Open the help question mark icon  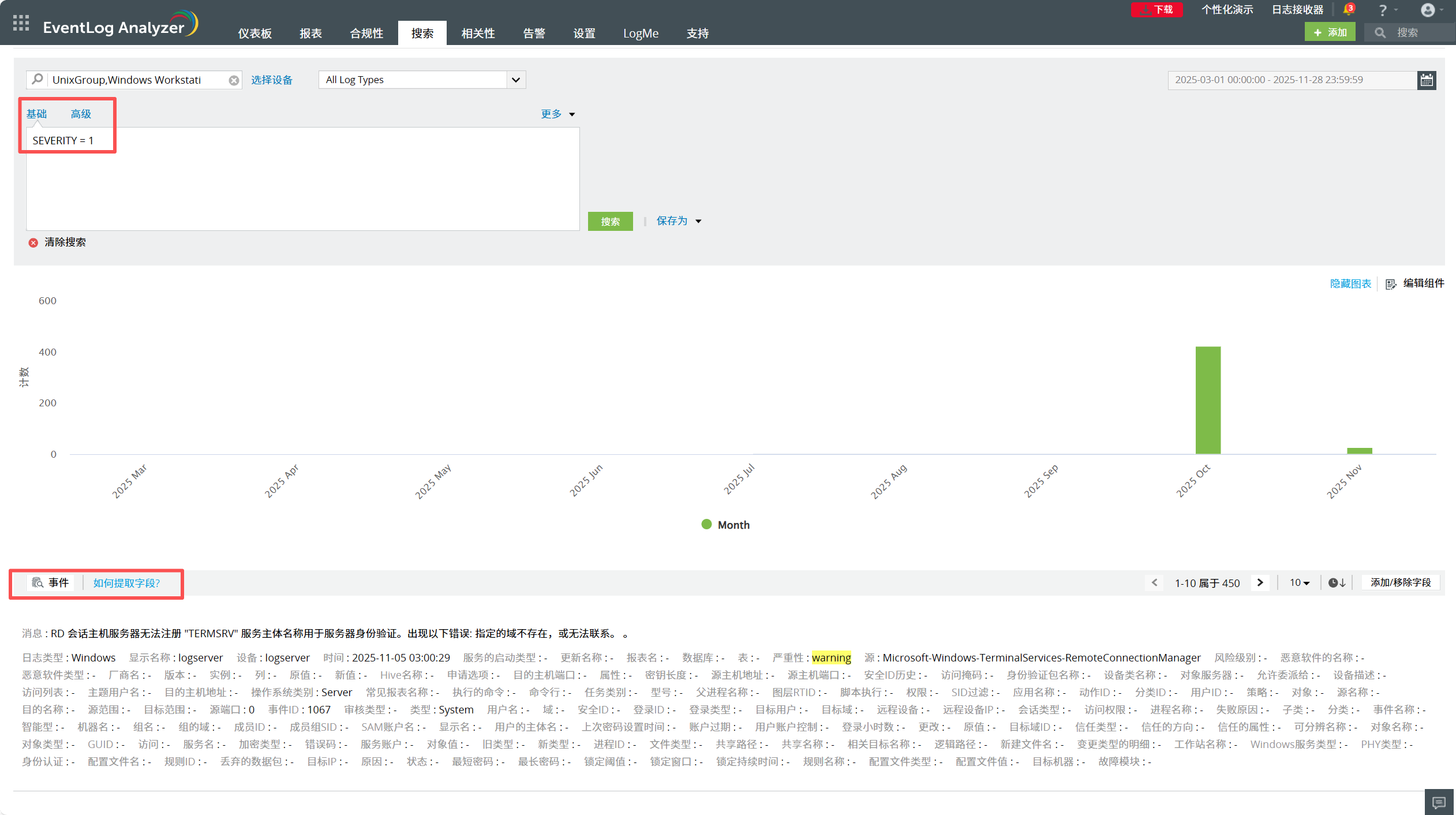click(x=1383, y=10)
